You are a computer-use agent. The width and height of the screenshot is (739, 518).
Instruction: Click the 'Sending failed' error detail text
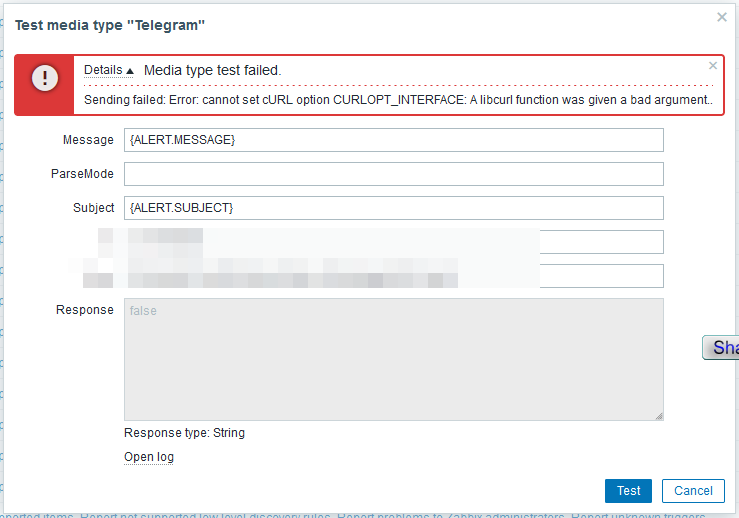click(398, 101)
